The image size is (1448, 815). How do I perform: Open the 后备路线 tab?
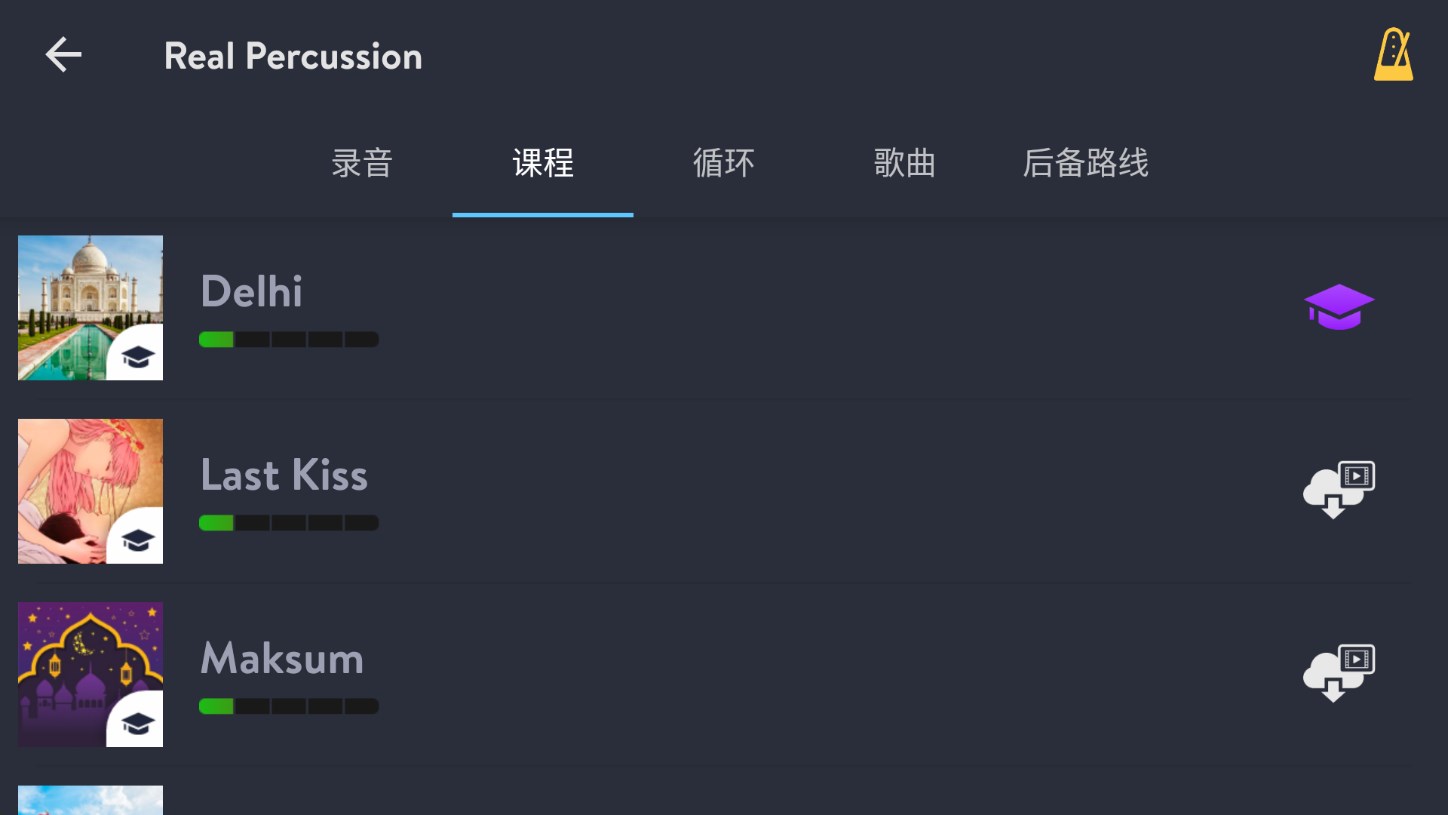(x=1086, y=163)
